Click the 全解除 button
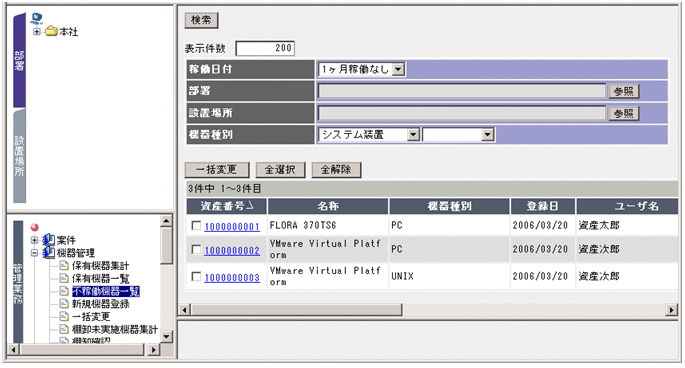 (x=336, y=170)
